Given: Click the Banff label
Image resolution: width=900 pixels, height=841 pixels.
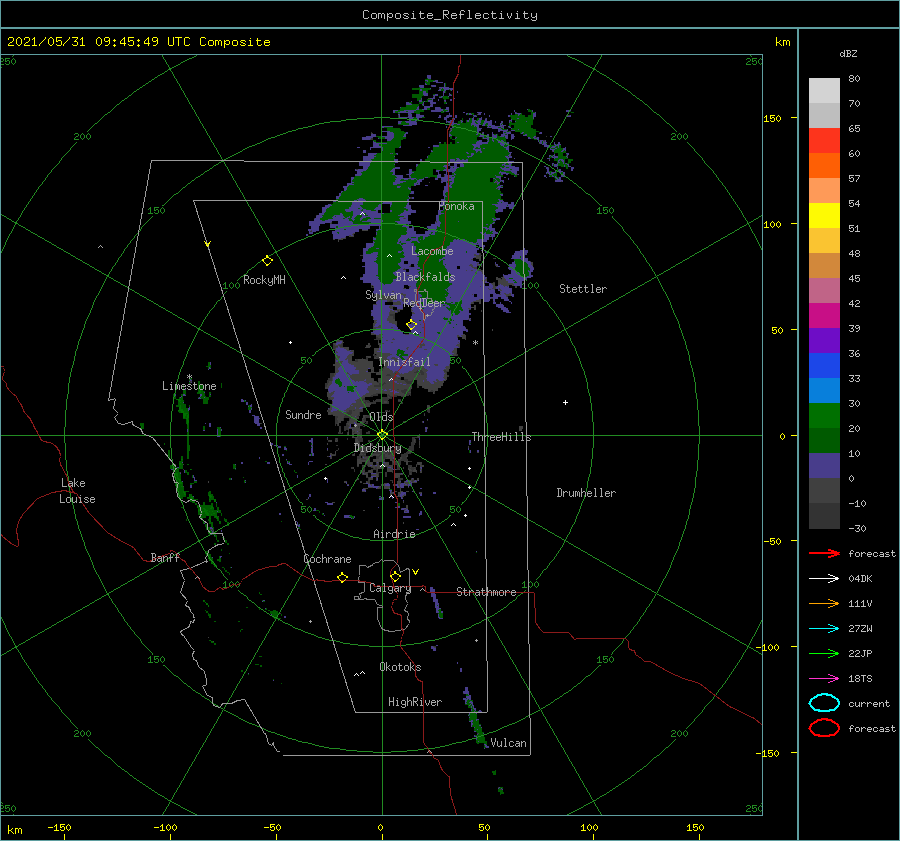Looking at the screenshot, I should [x=165, y=557].
